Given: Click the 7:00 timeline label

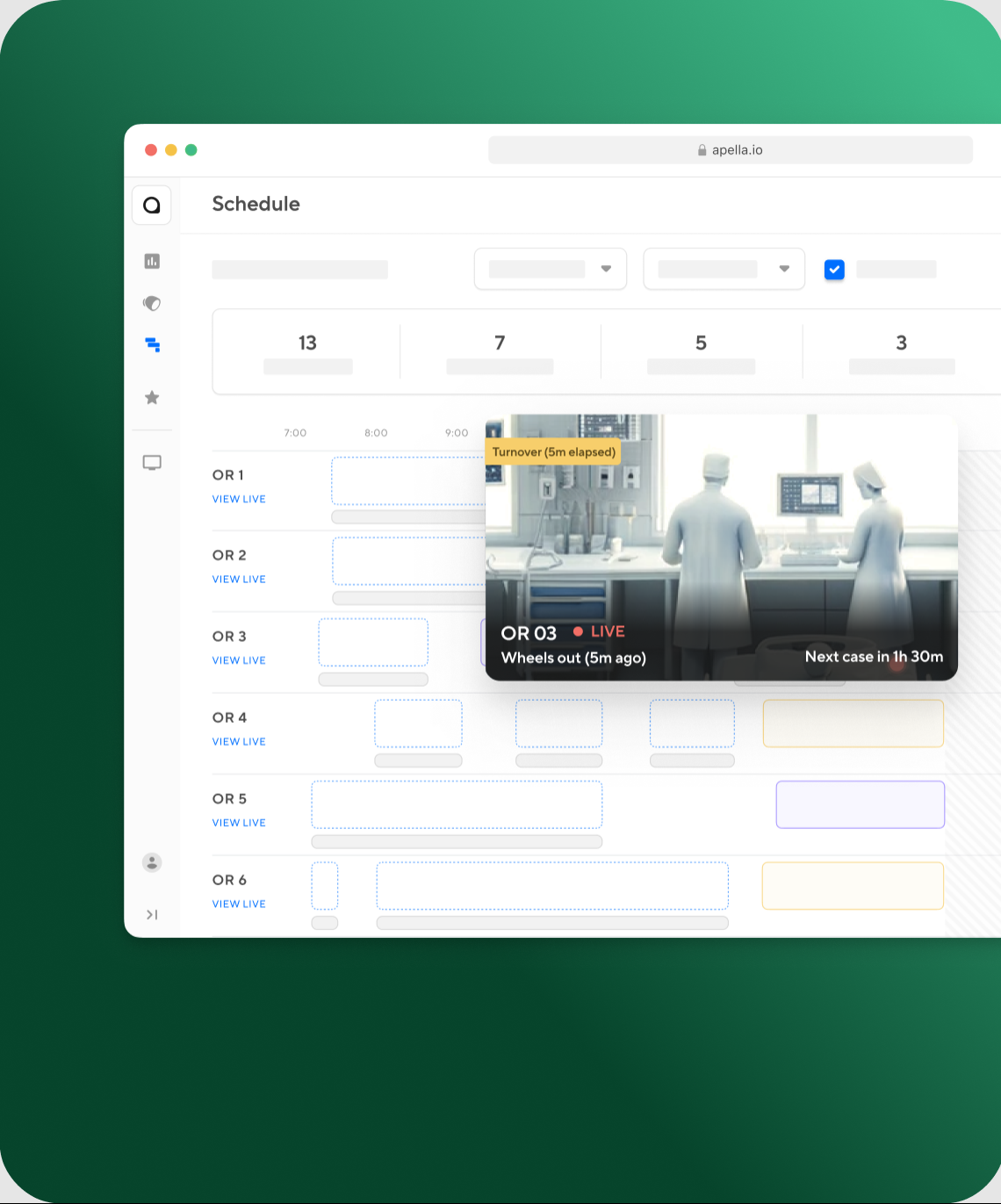Looking at the screenshot, I should (295, 433).
